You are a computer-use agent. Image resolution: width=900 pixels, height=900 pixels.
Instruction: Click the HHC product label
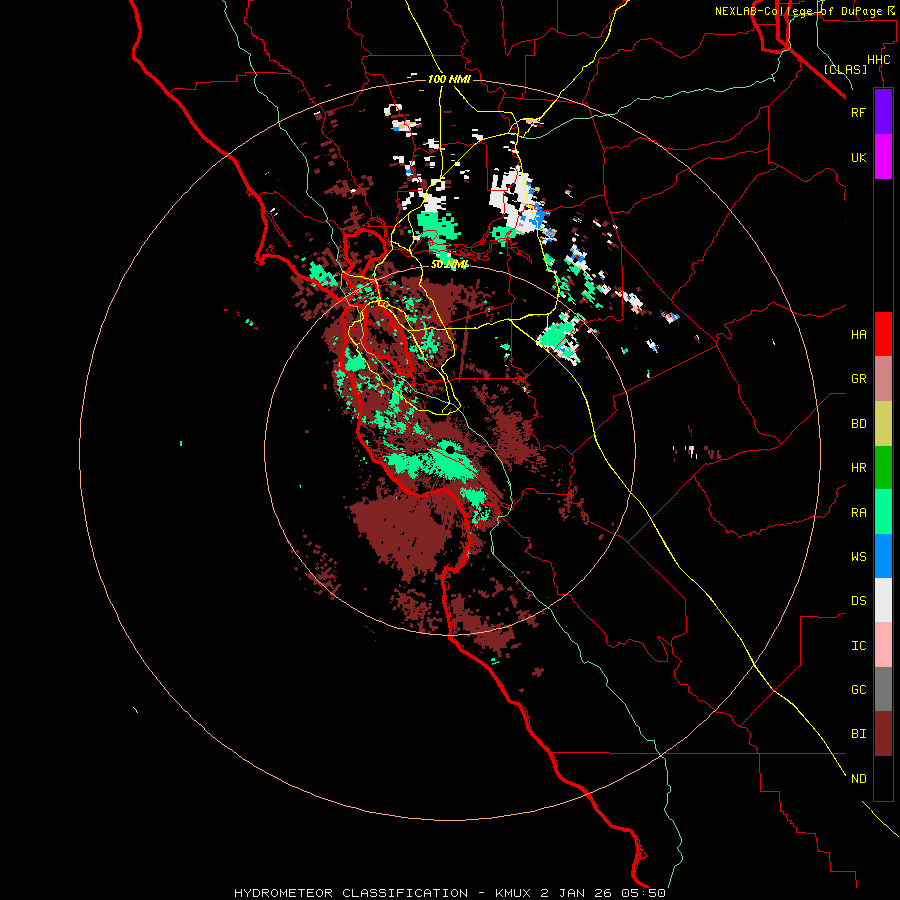tap(878, 60)
